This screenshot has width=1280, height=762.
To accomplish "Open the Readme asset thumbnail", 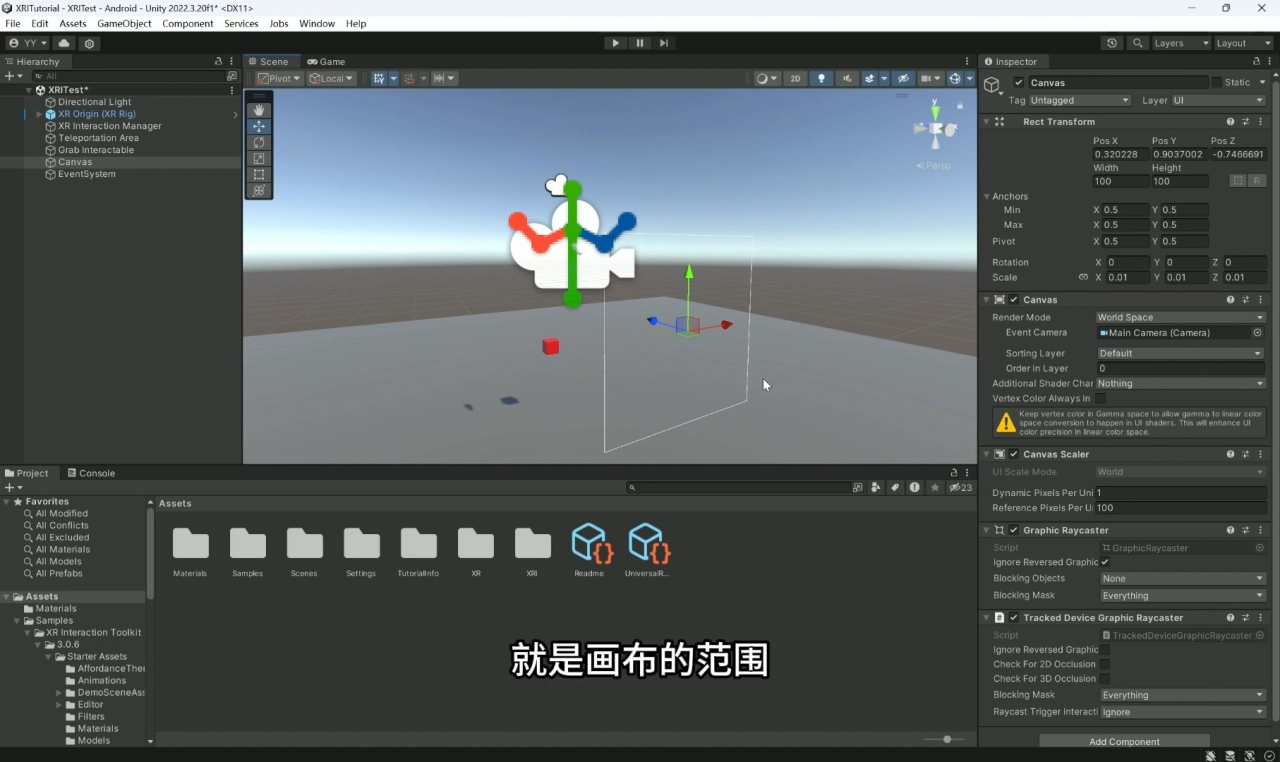I will click(592, 543).
